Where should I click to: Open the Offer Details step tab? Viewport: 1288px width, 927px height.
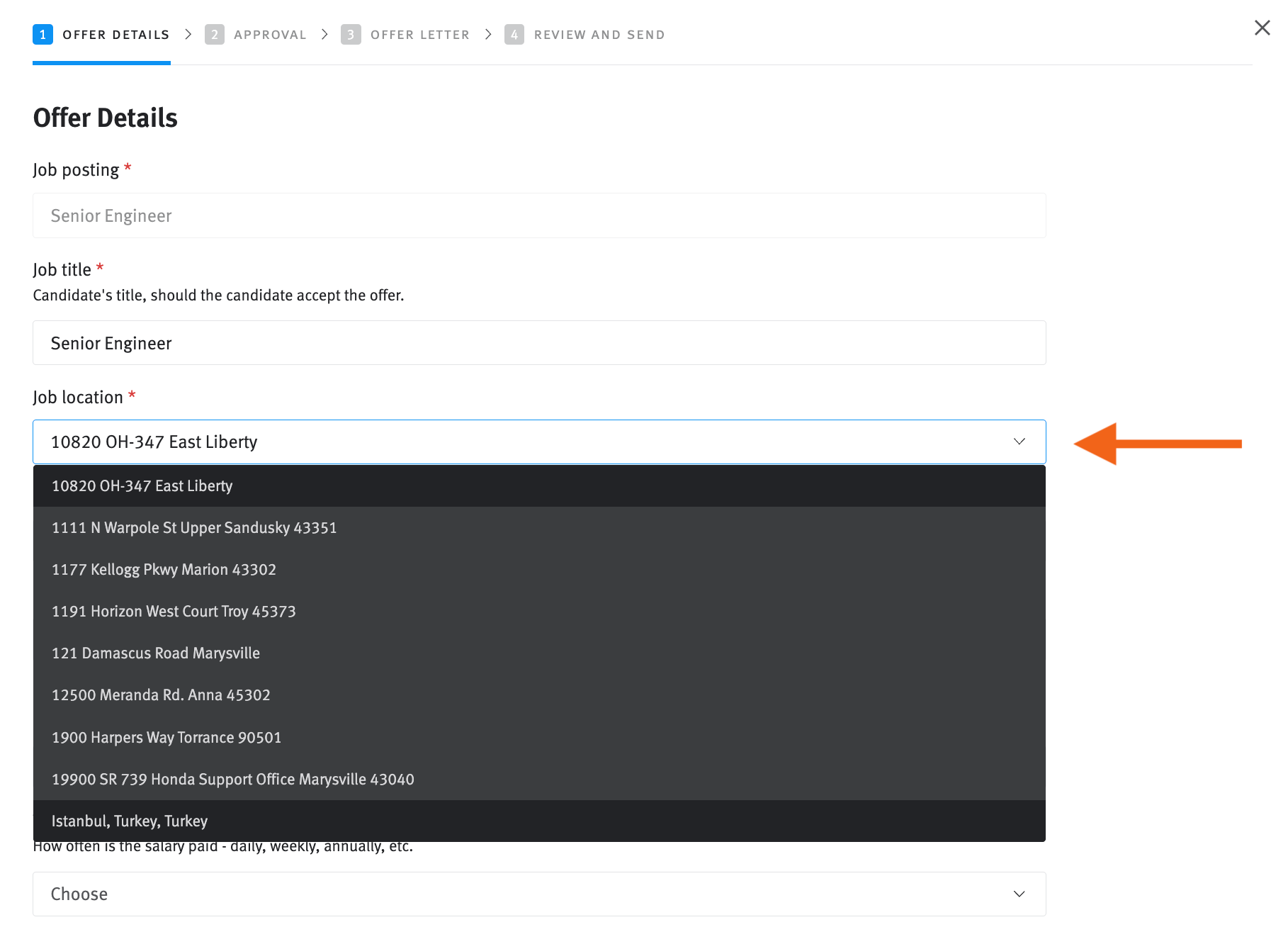(101, 35)
